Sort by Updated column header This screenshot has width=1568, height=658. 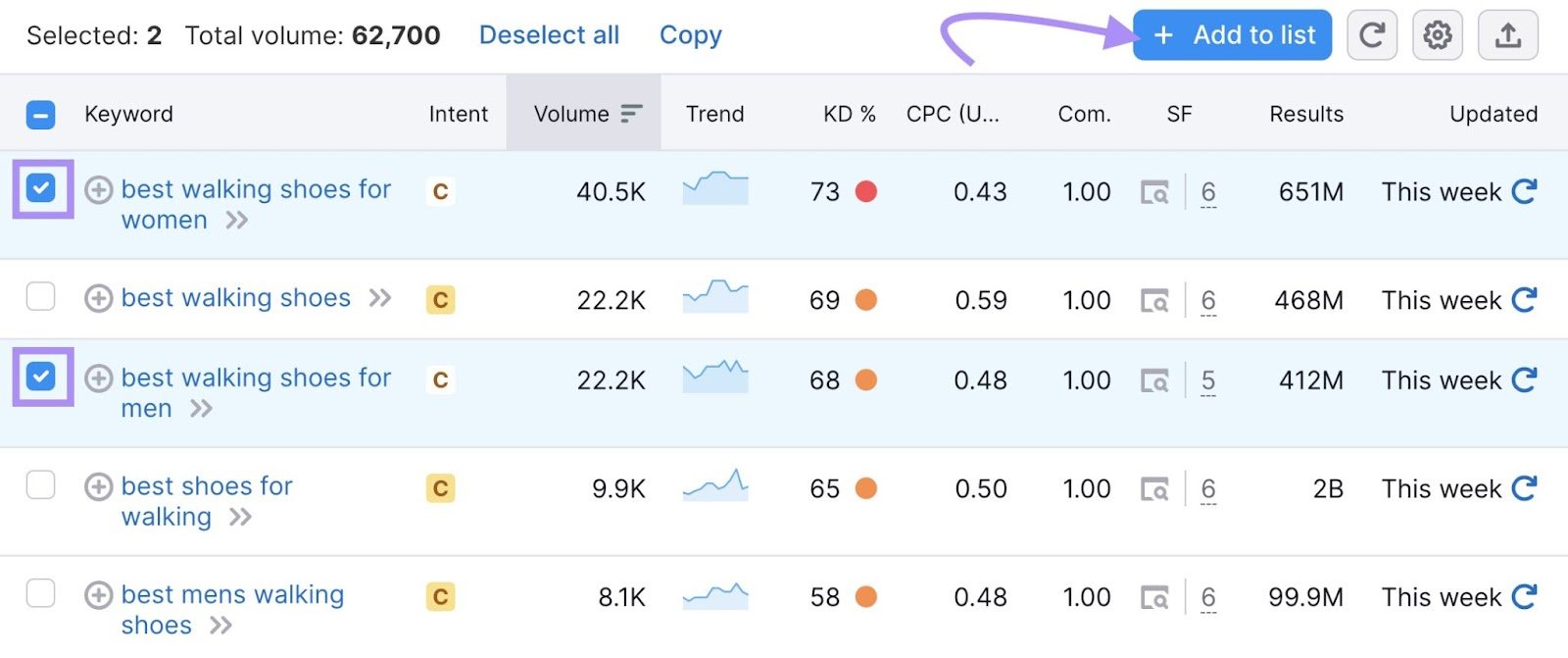coord(1494,114)
